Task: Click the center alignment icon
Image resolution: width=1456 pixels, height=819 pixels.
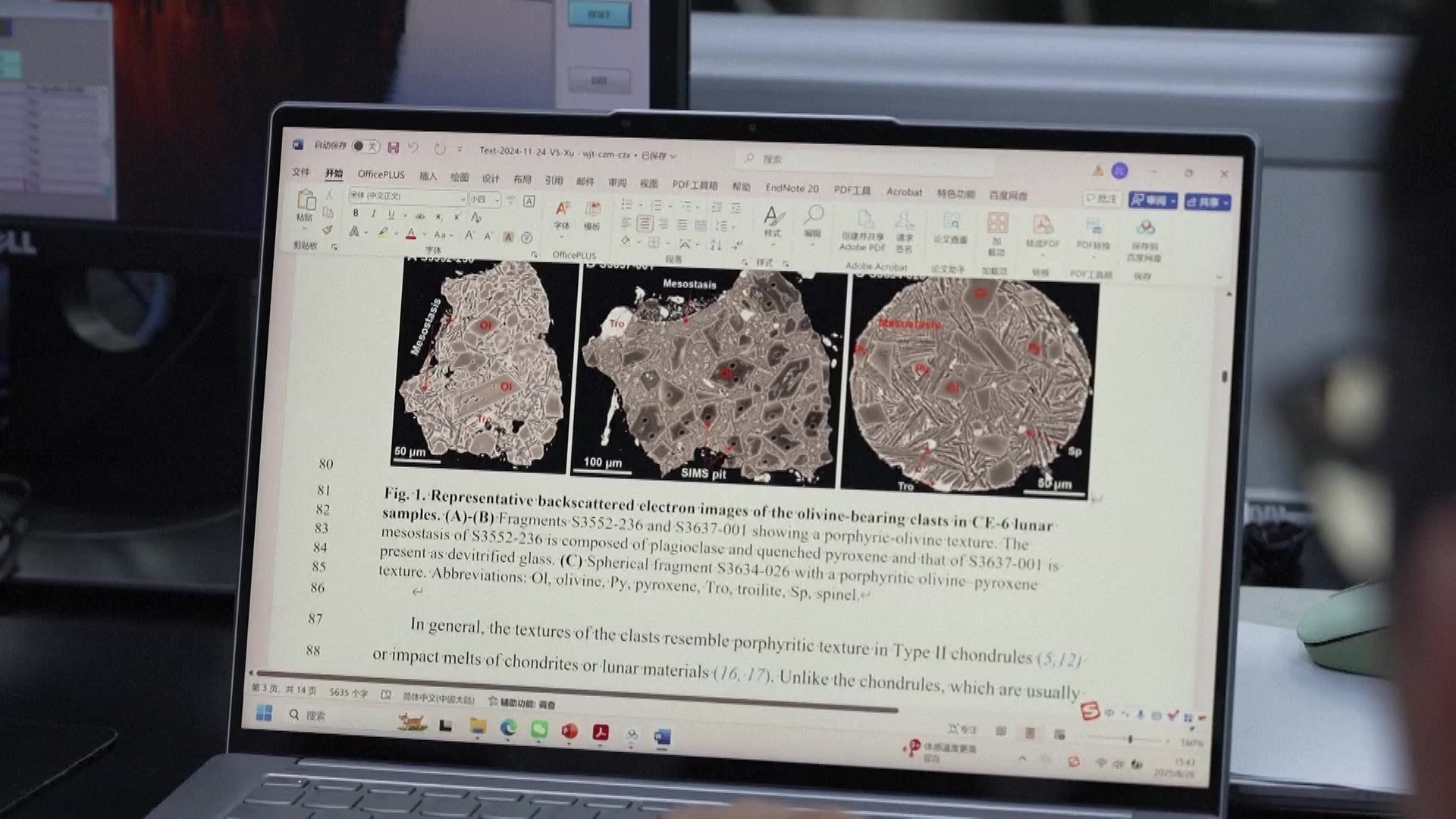Action: 645,224
